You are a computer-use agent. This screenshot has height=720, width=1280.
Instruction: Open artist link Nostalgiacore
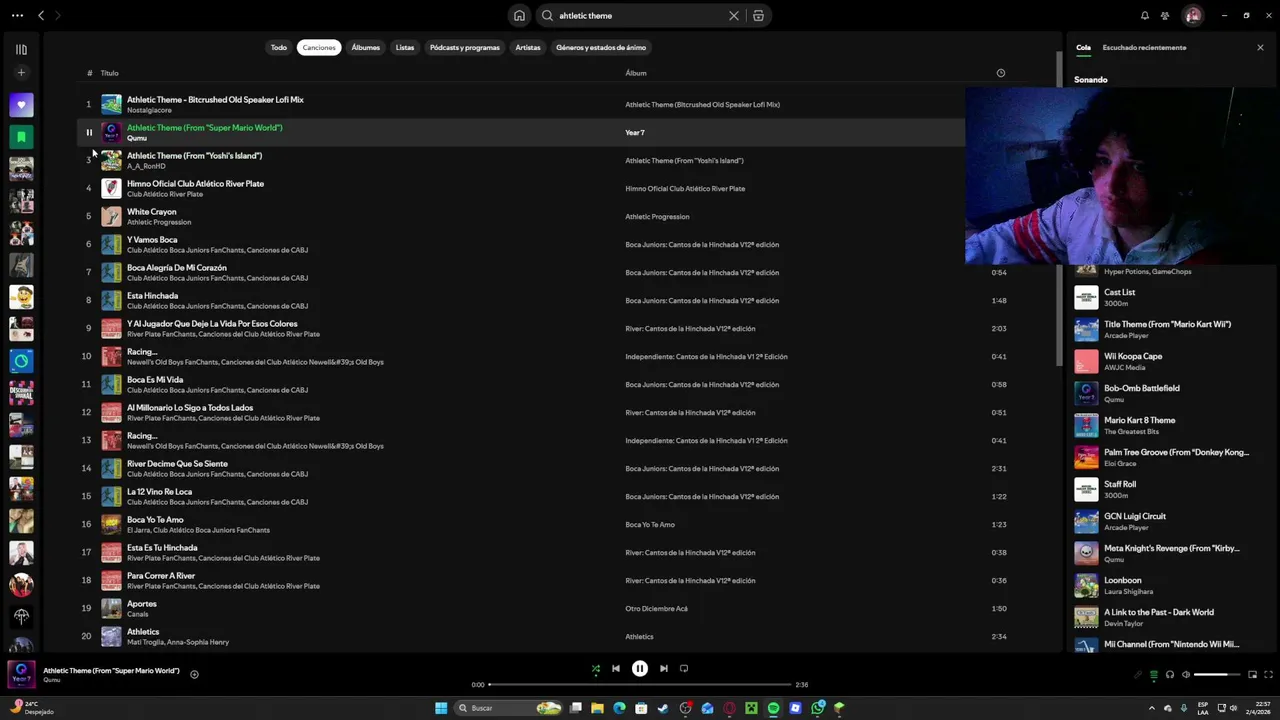[149, 110]
